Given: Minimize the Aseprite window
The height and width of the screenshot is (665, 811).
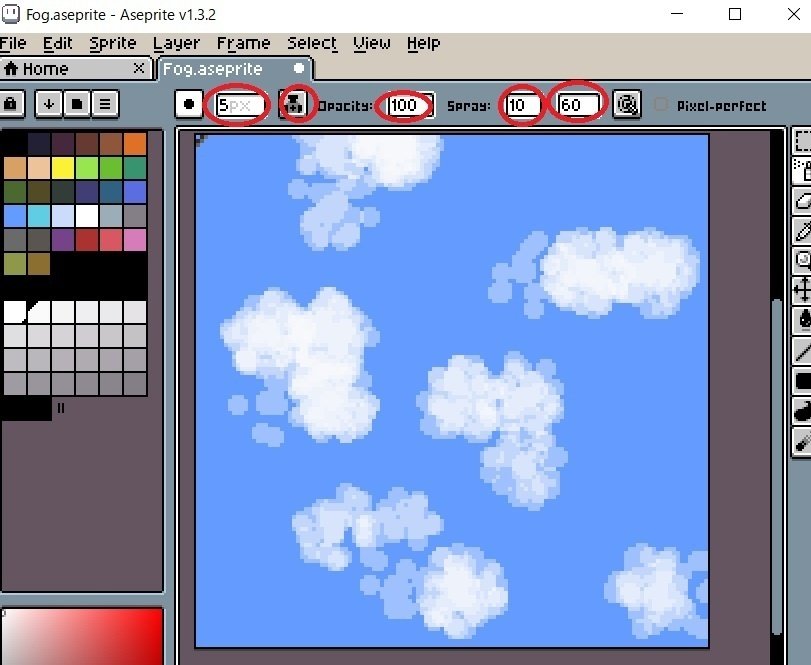Looking at the screenshot, I should click(x=677, y=14).
